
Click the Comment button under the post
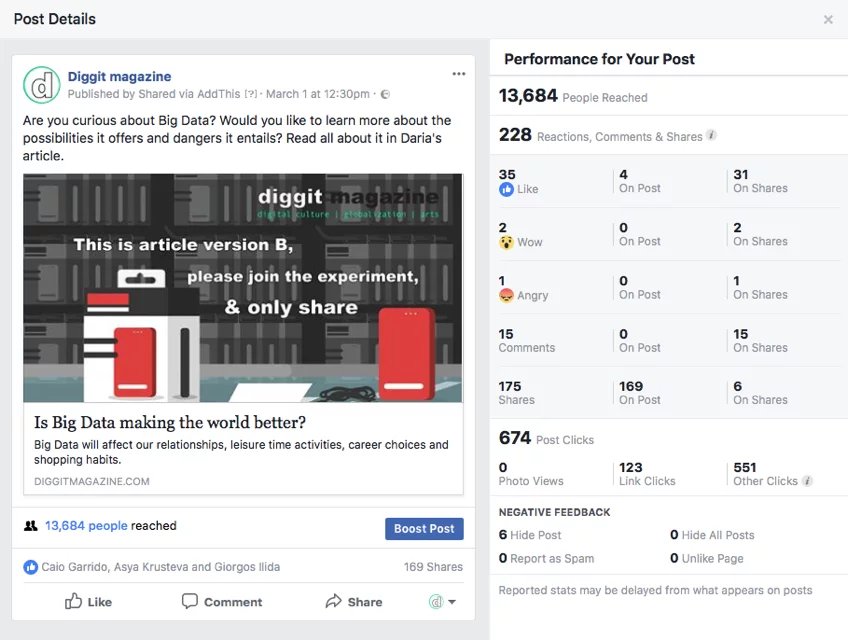coord(221,602)
